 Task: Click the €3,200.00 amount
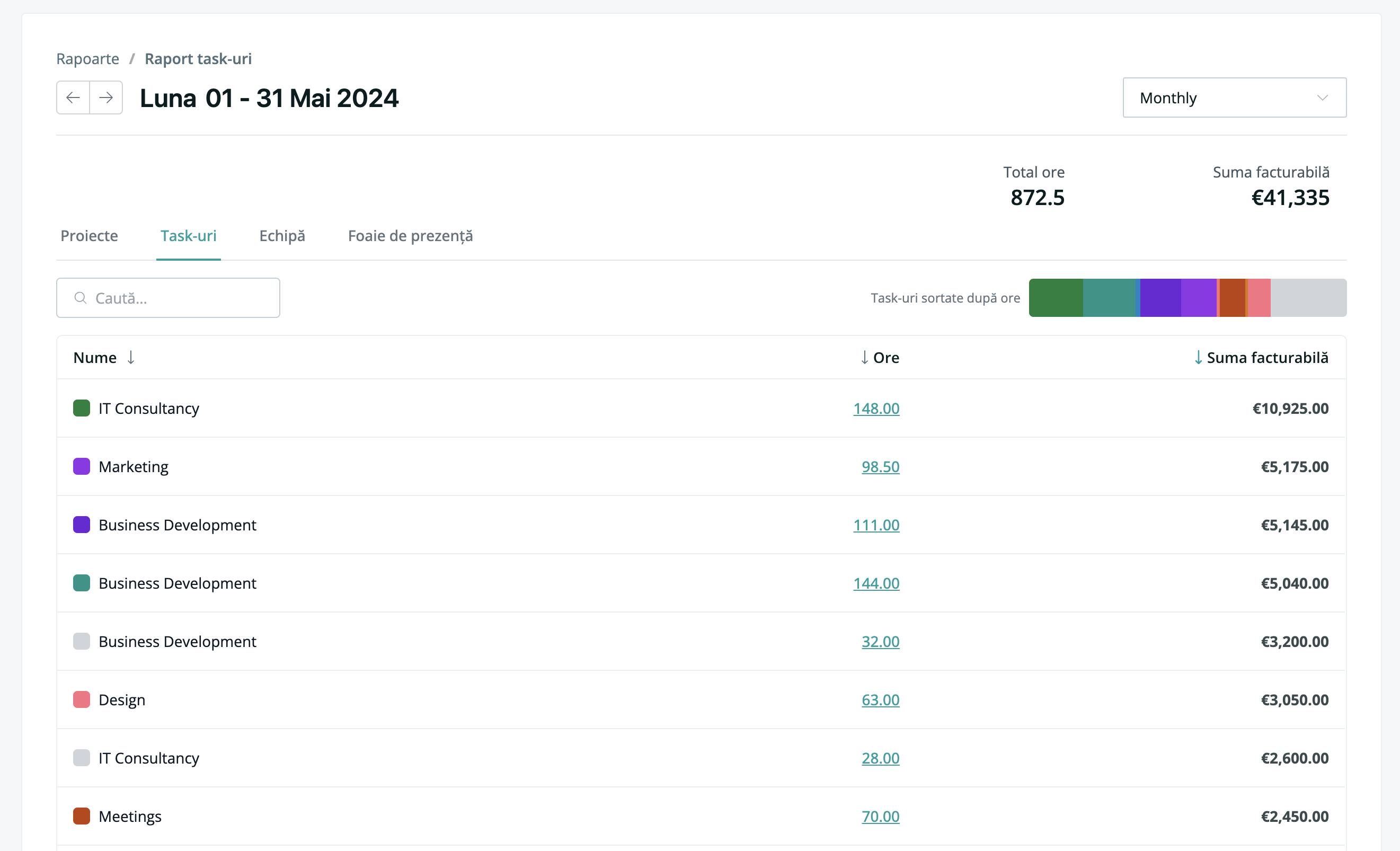click(1295, 641)
